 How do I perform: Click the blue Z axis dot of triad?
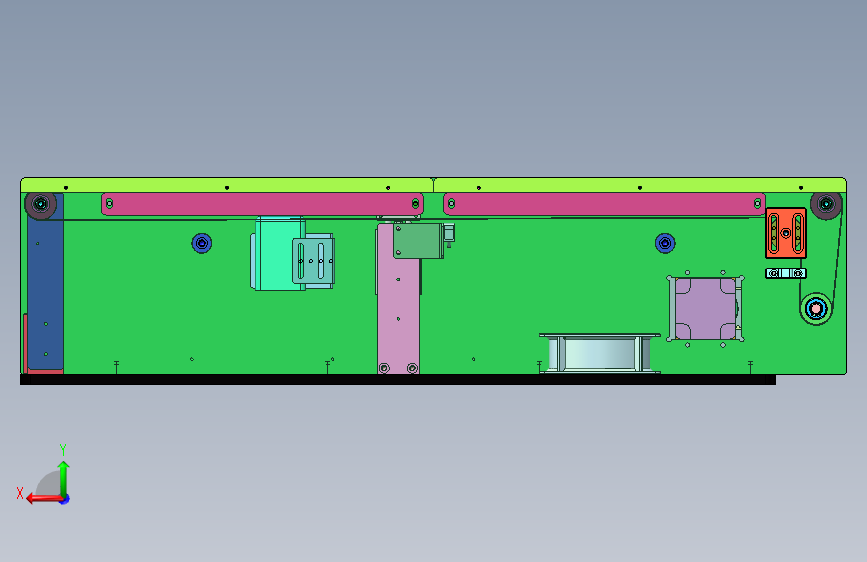click(x=65, y=499)
